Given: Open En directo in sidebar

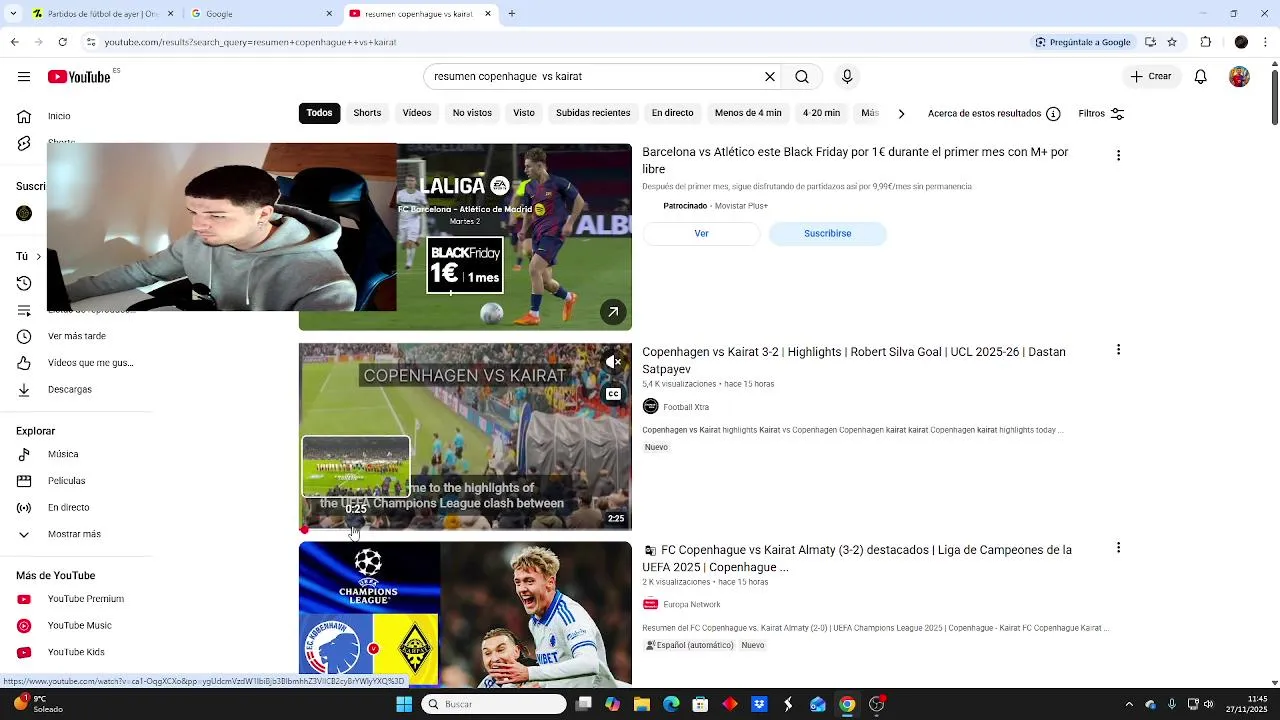Looking at the screenshot, I should coord(69,508).
